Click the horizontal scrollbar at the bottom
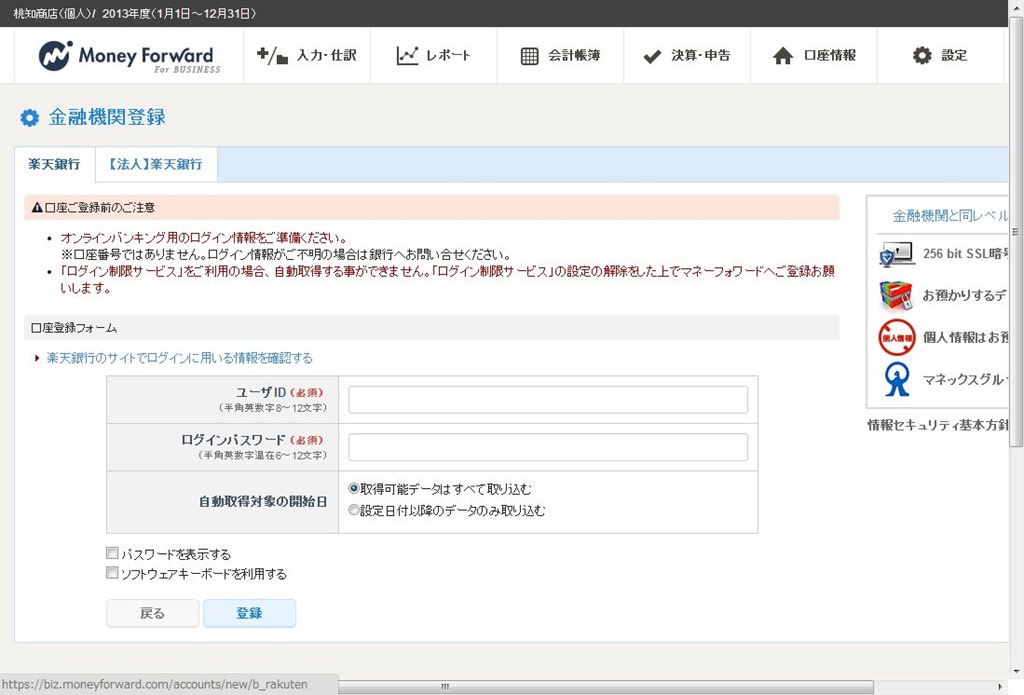This screenshot has width=1024, height=695. point(605,687)
